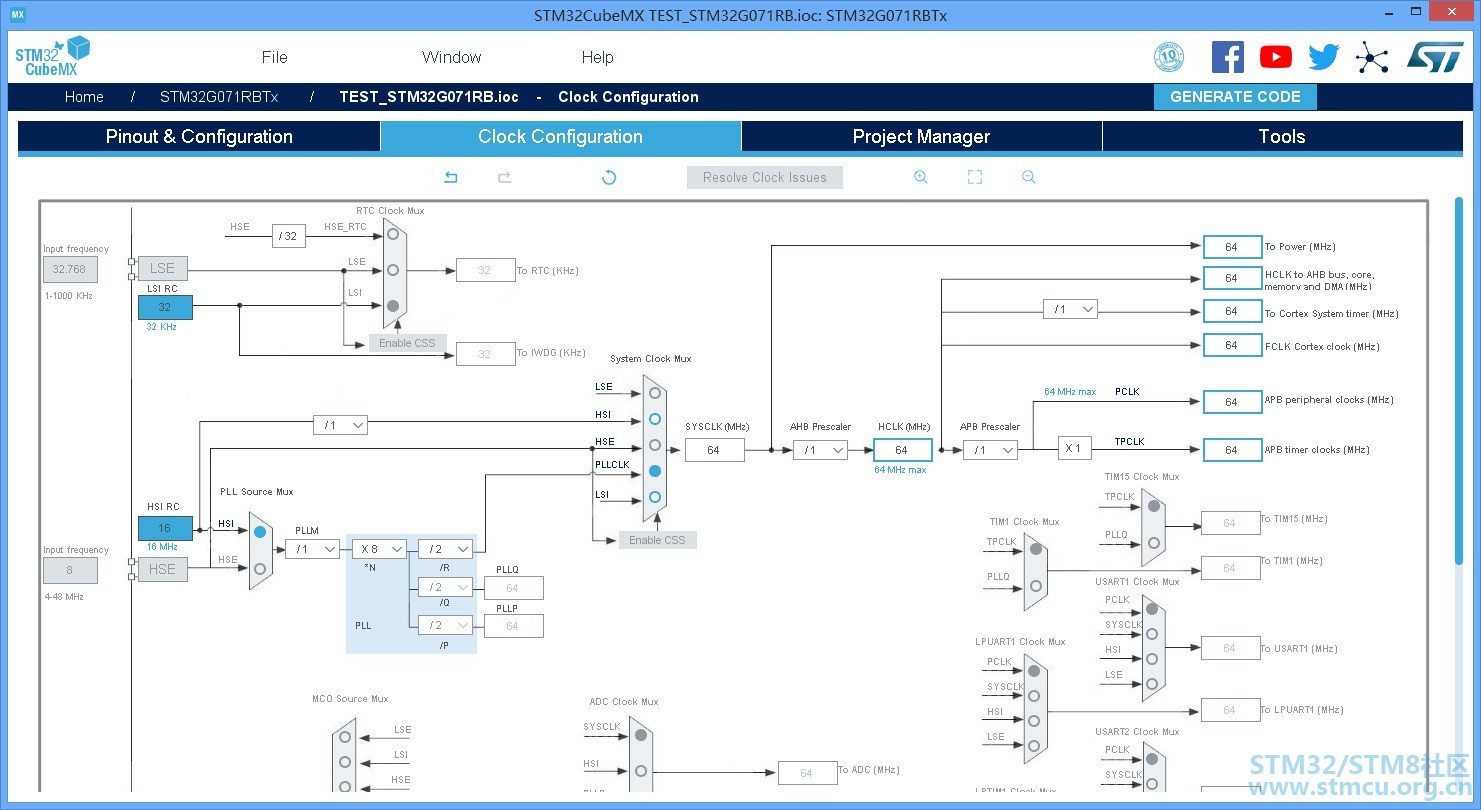Click the ST community network icon

click(x=1372, y=57)
